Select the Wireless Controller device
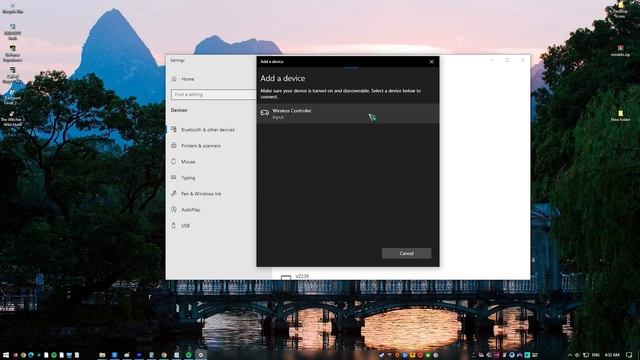The height and width of the screenshot is (360, 640). 348,113
